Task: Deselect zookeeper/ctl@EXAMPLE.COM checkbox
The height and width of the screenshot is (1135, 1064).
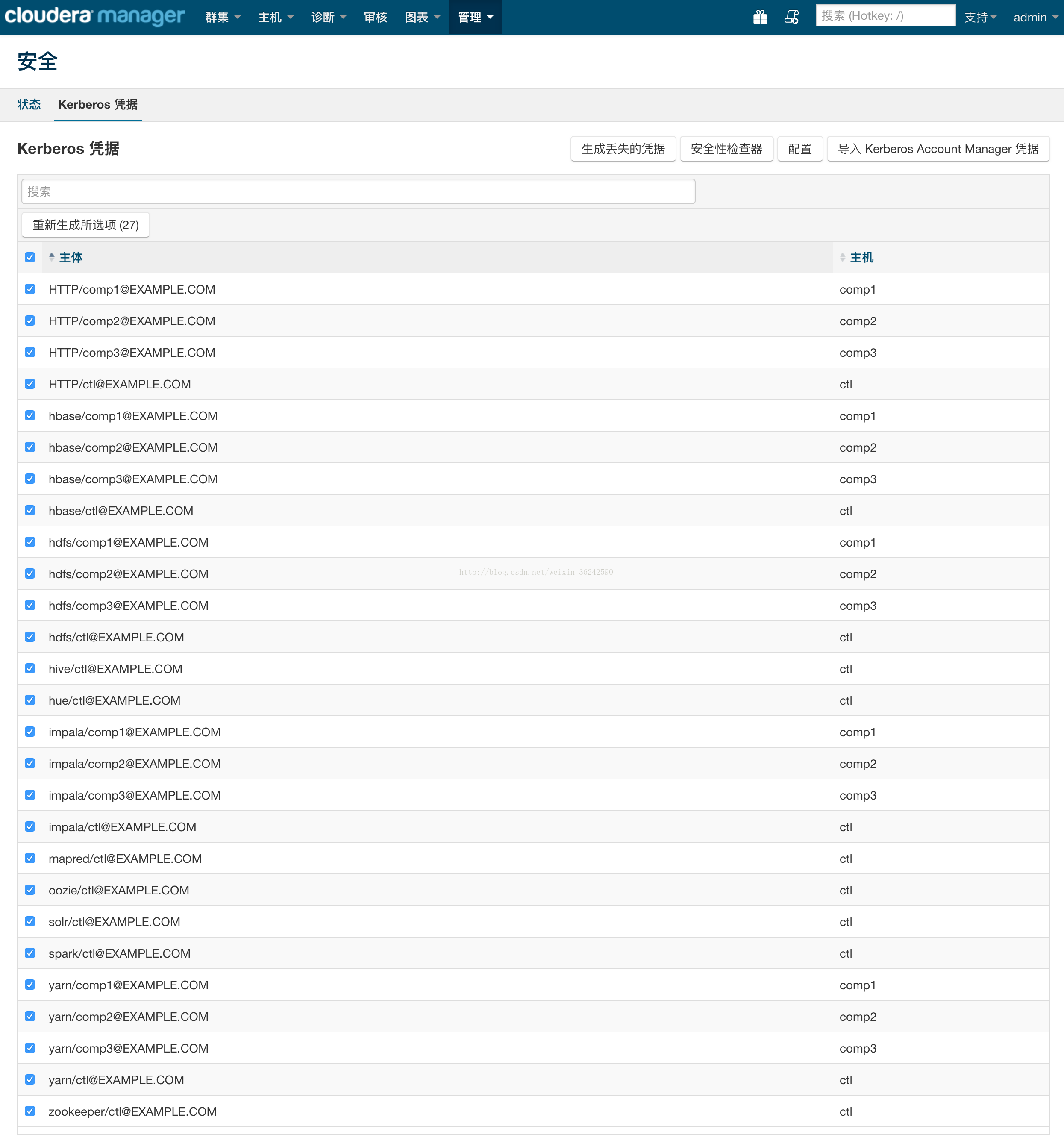Action: tap(30, 1111)
